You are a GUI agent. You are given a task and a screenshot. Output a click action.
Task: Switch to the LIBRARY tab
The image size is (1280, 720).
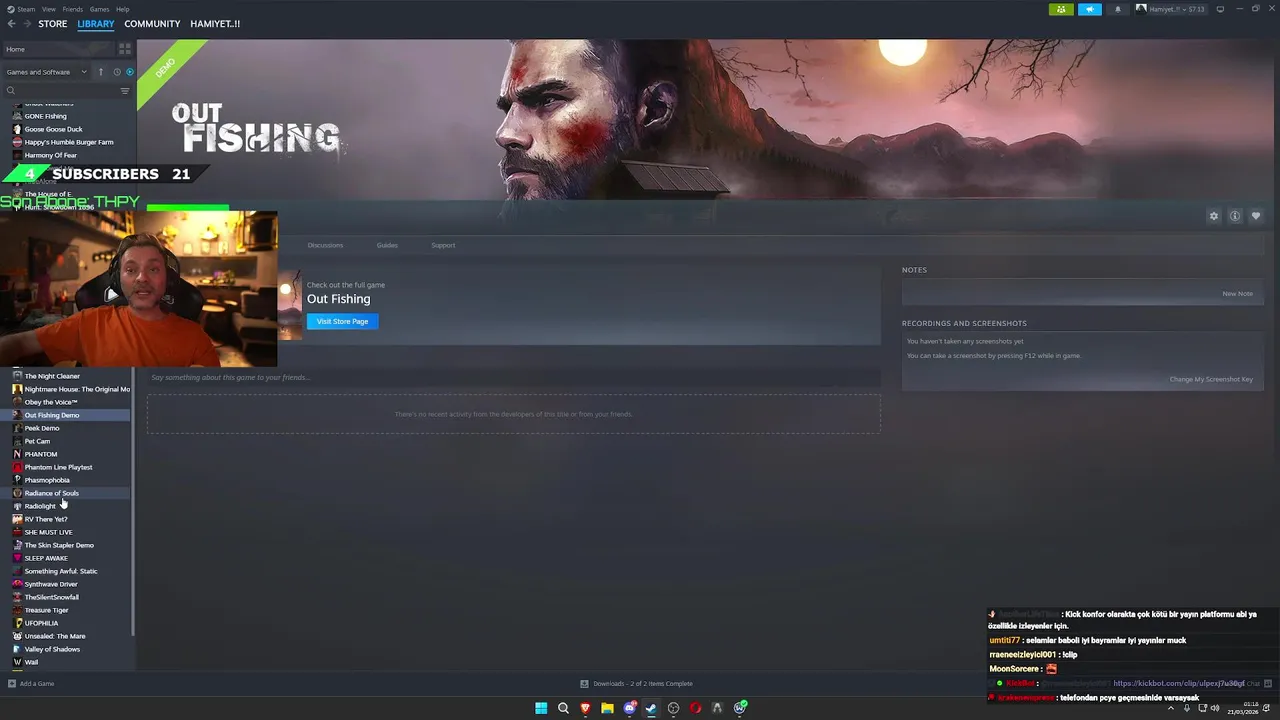pyautogui.click(x=96, y=23)
